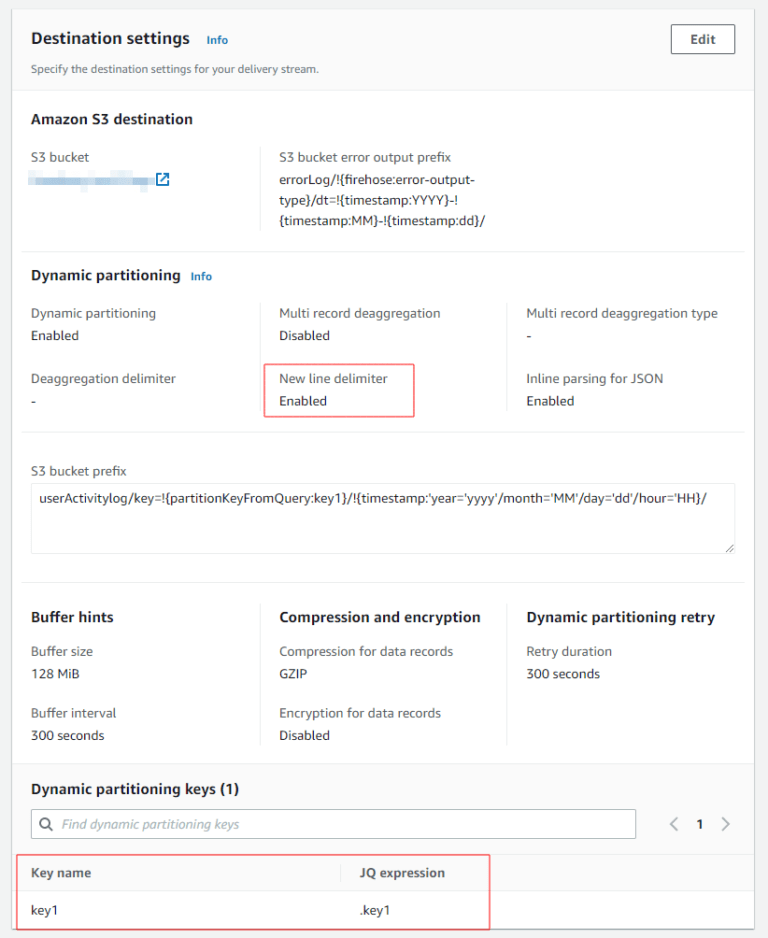The height and width of the screenshot is (938, 768).
Task: Click the search magnifier in the partitioning keys search bar
Action: tap(48, 823)
